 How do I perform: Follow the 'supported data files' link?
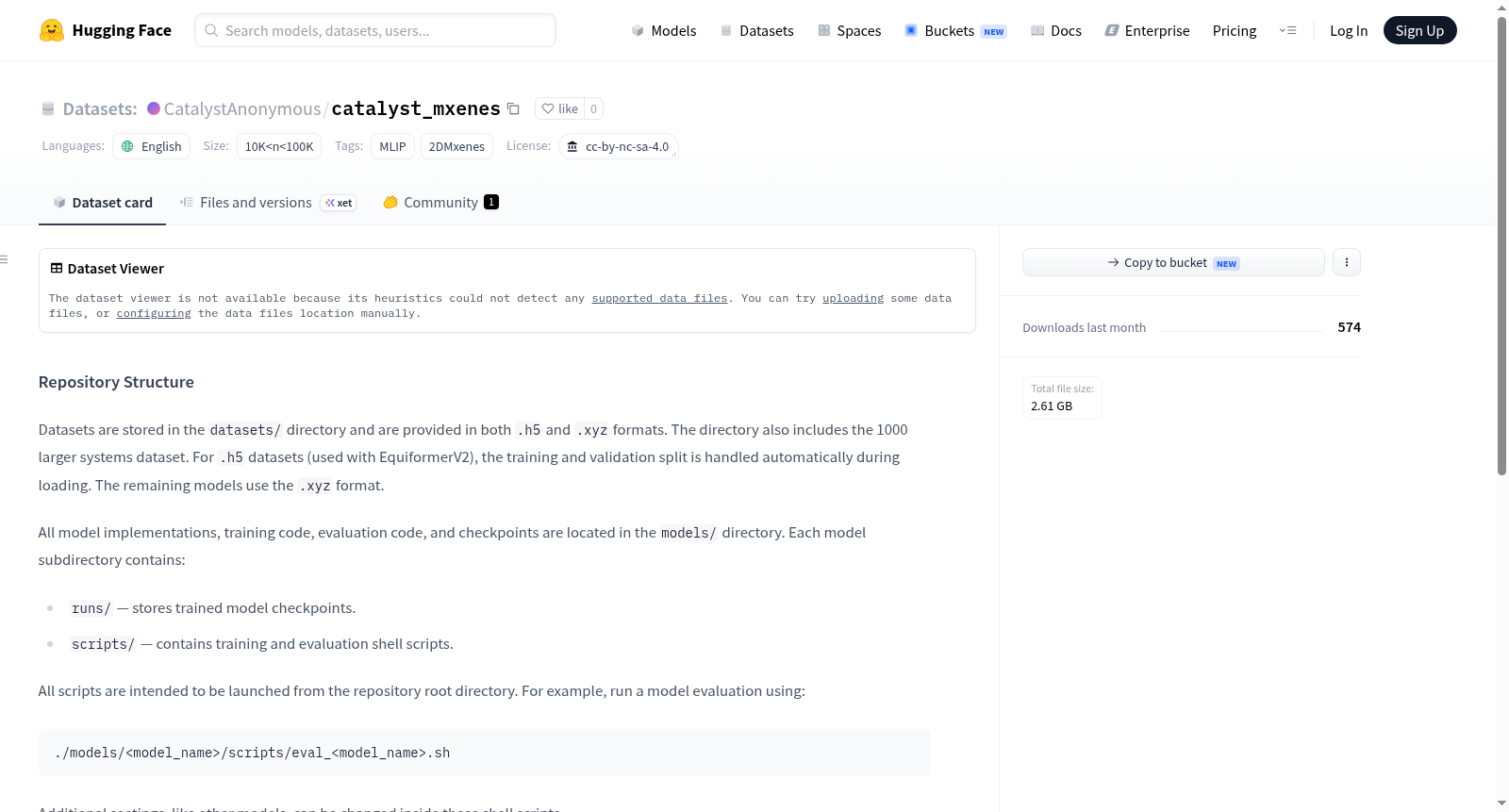659,298
